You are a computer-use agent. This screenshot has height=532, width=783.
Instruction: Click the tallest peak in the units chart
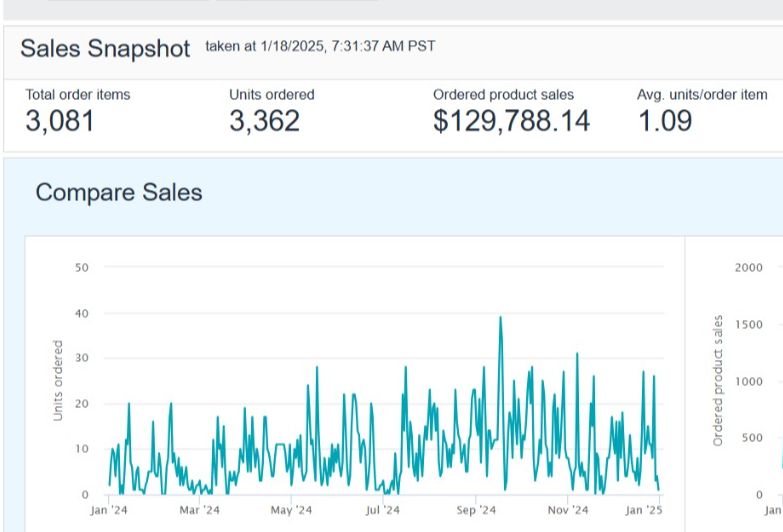[500, 318]
